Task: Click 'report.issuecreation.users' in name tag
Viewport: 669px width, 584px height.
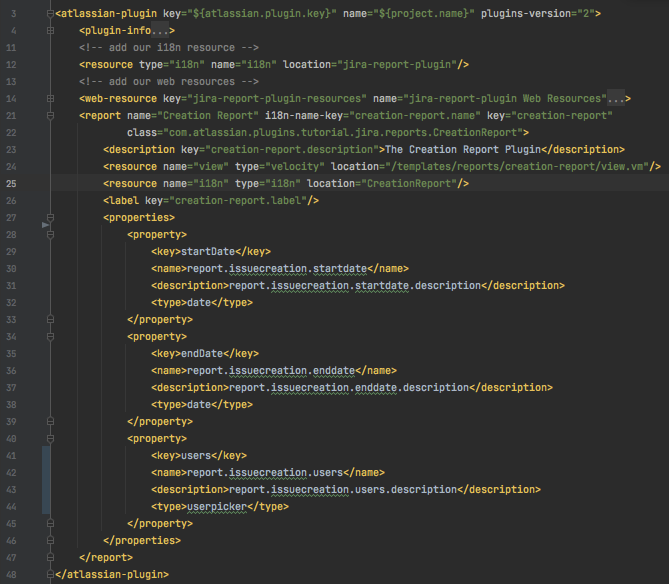Action: coord(265,473)
